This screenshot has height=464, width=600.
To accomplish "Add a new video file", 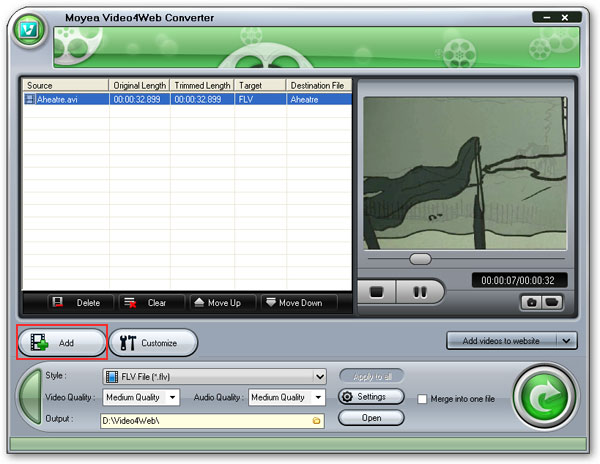I will point(62,342).
